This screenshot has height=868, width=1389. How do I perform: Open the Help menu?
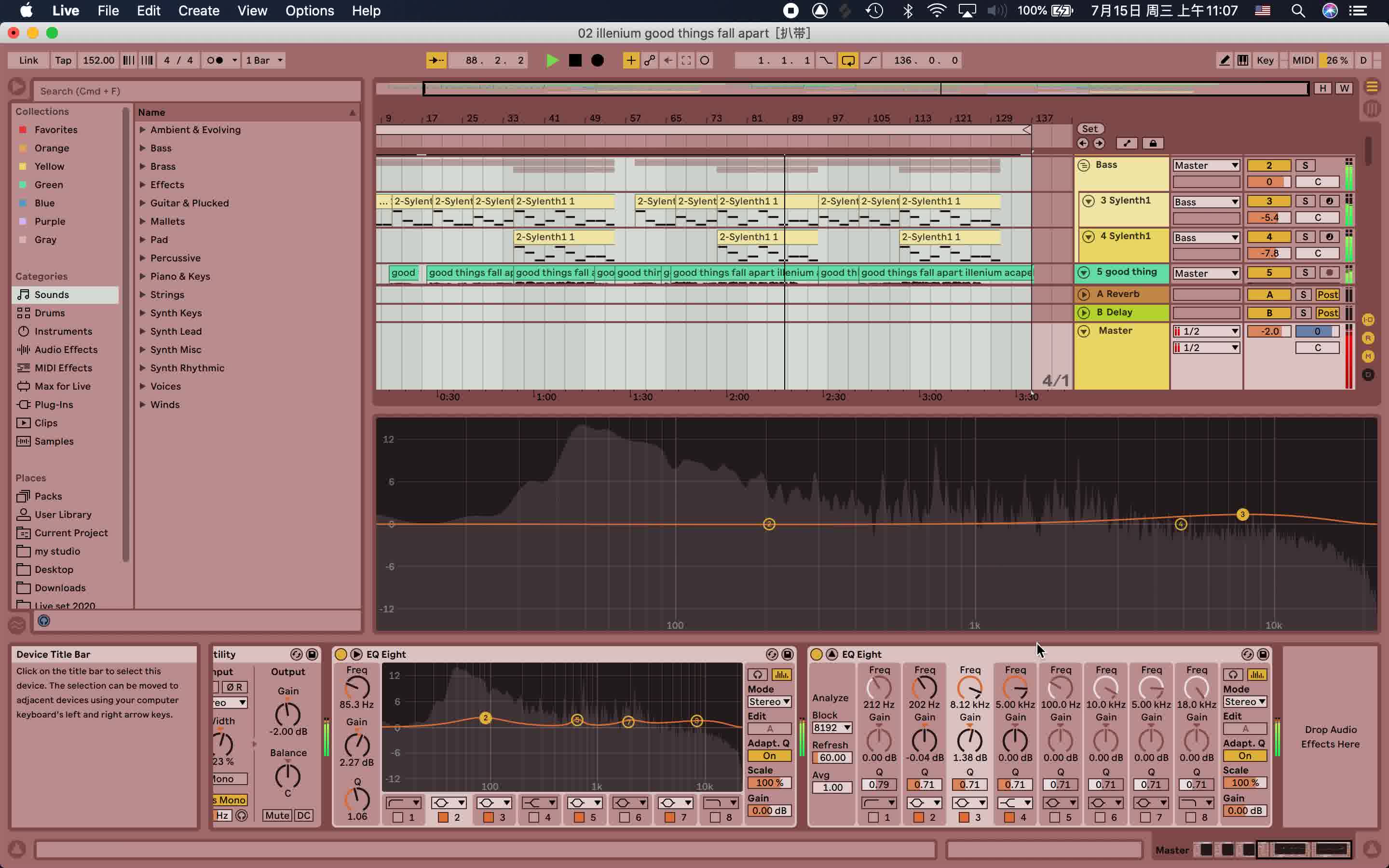[366, 10]
